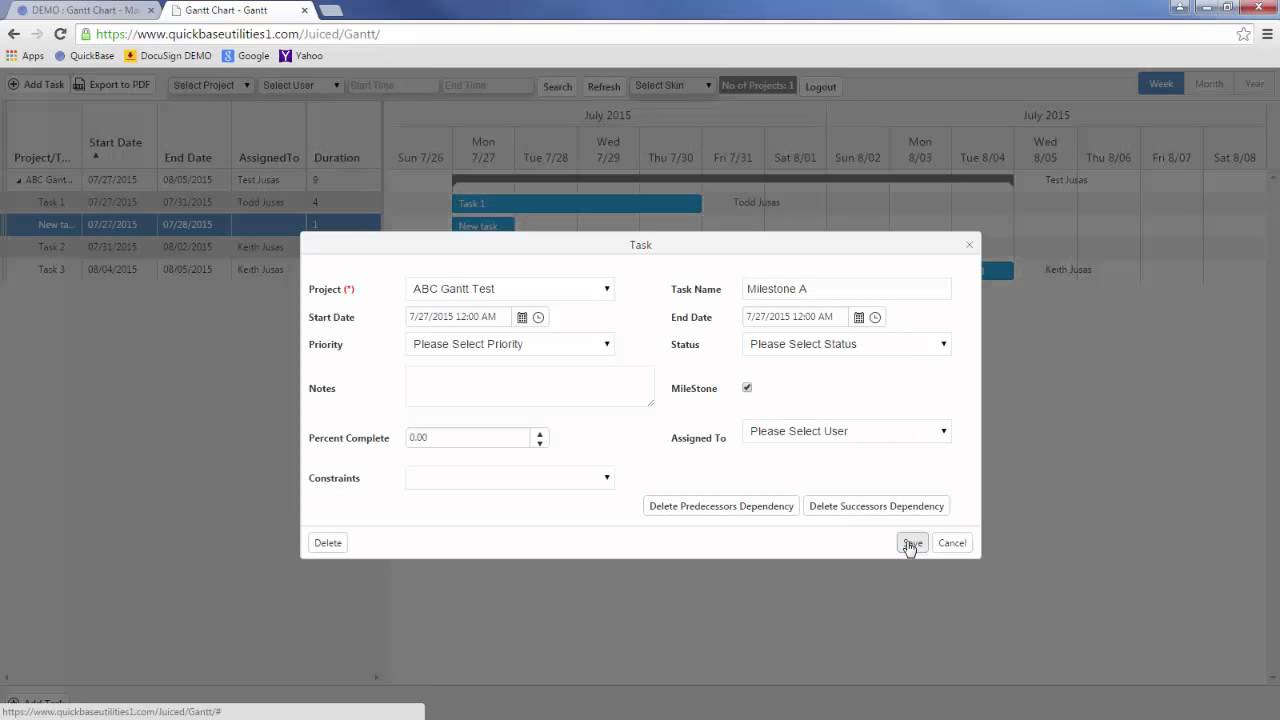This screenshot has width=1280, height=720.
Task: Open the QuickBase bookmark in the bookmarks bar
Action: (x=90, y=56)
